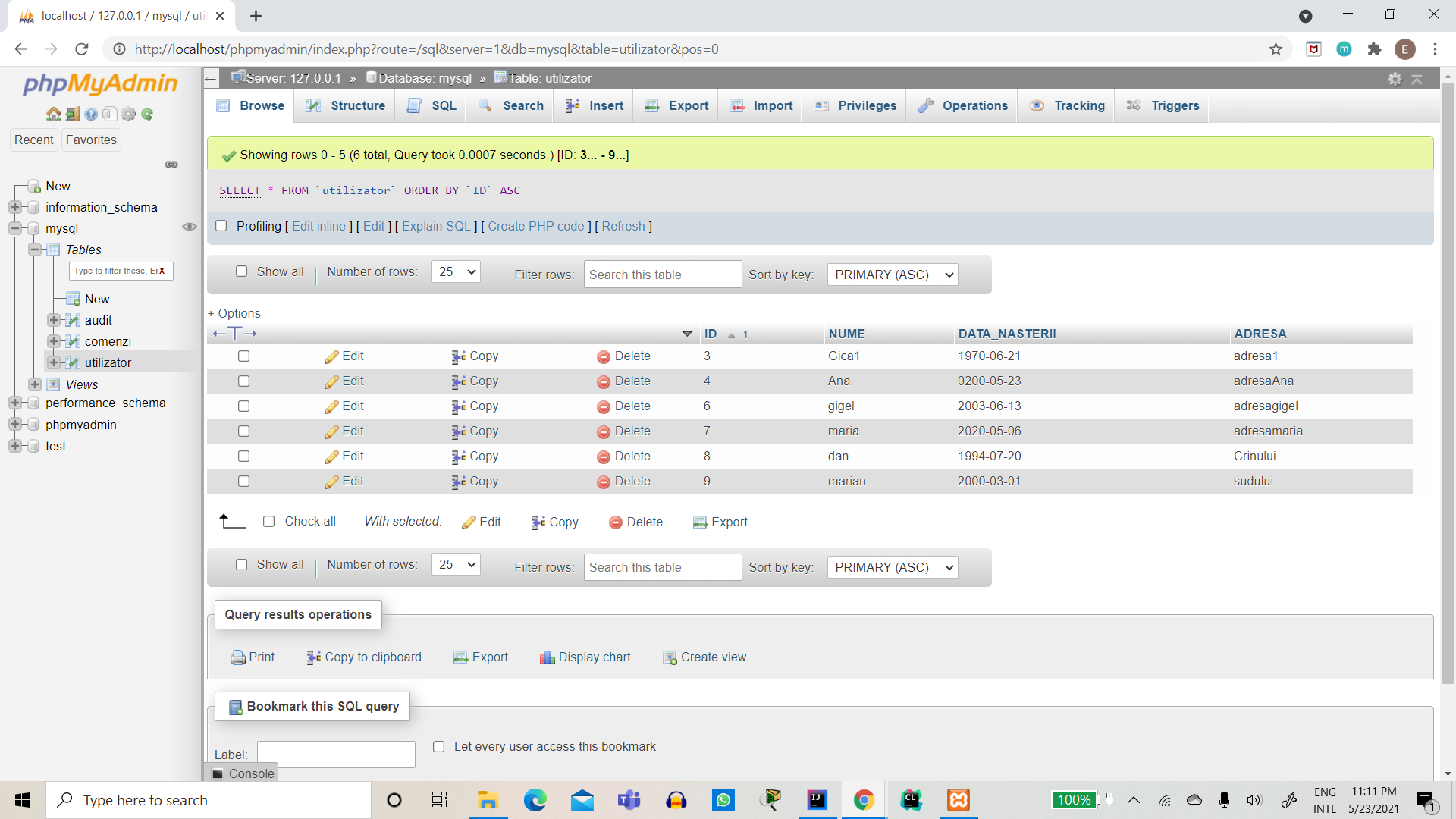Open Display chart icon
Image resolution: width=1456 pixels, height=819 pixels.
[x=547, y=657]
